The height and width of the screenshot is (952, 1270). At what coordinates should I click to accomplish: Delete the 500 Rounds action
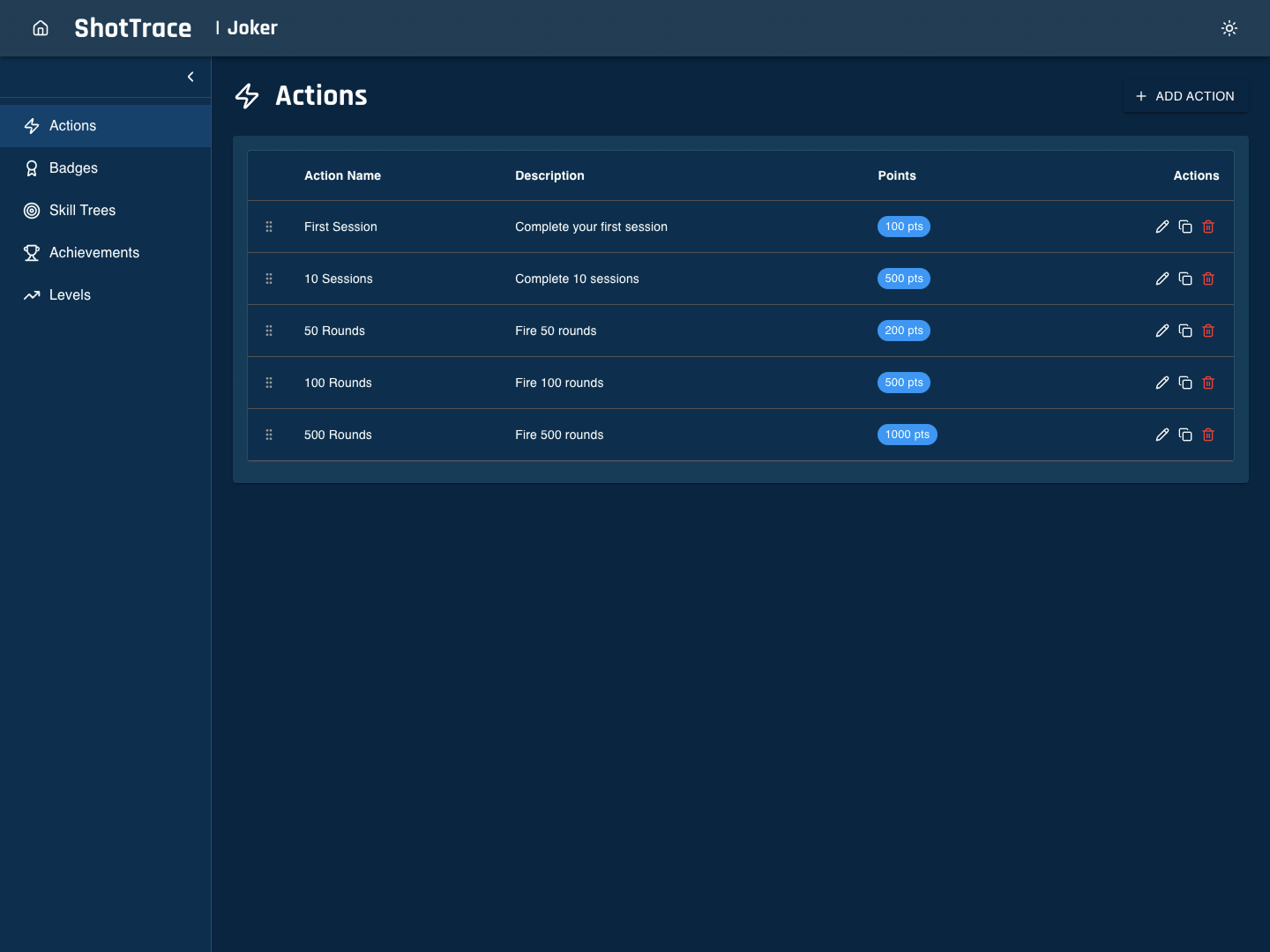[x=1208, y=435]
